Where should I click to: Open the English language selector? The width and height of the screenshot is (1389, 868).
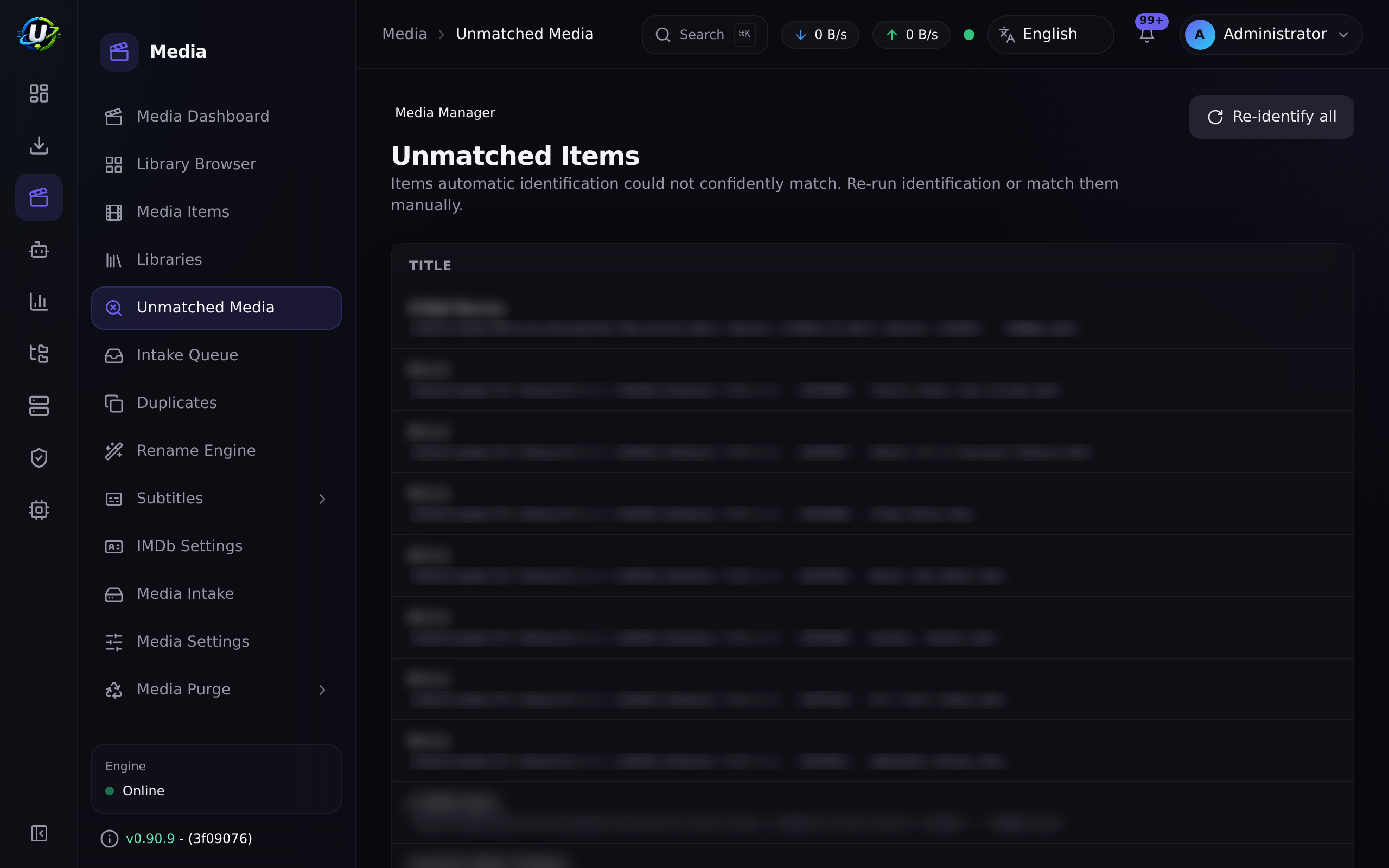1050,34
